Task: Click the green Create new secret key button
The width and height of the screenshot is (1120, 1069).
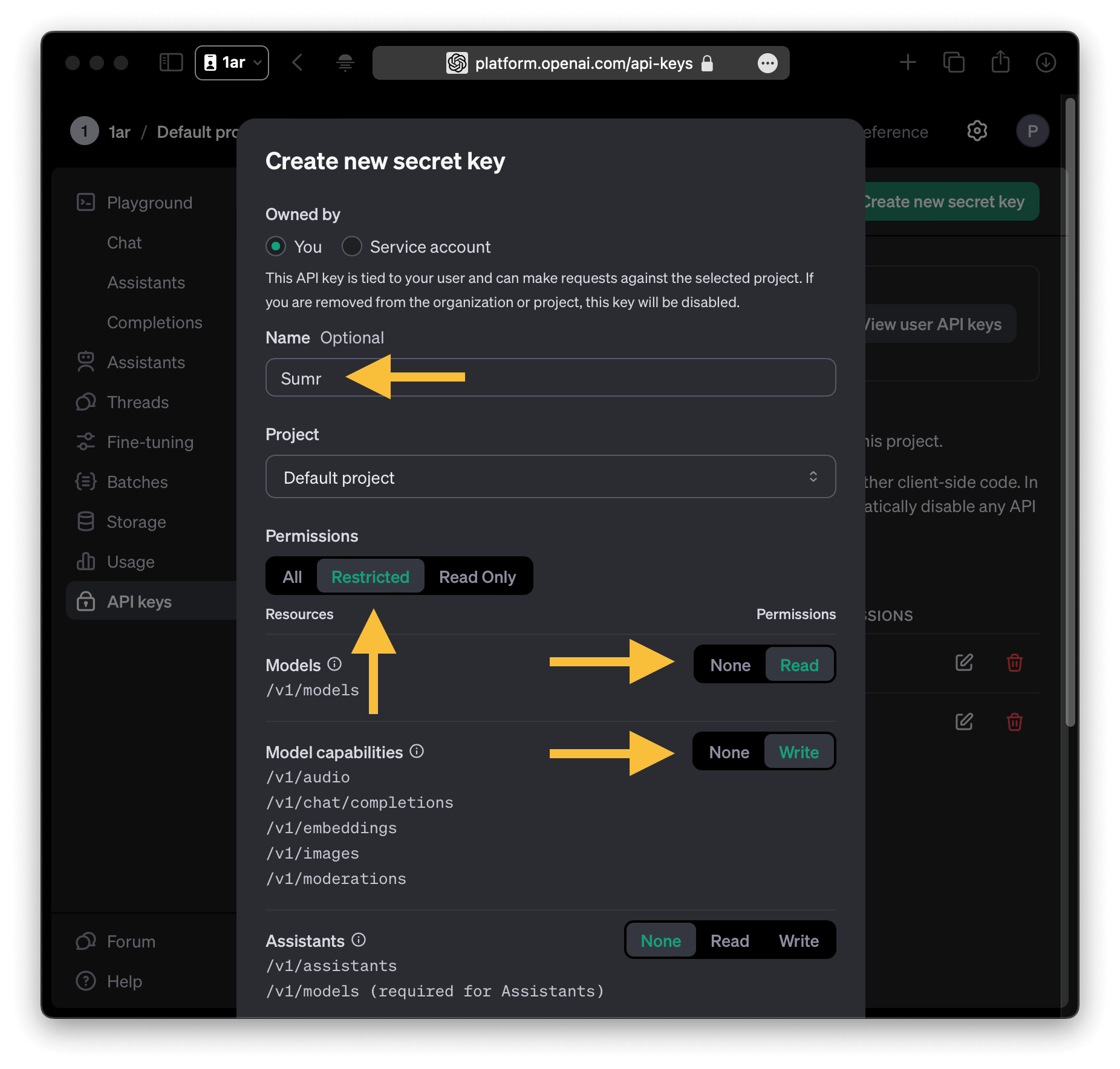Action: pos(951,201)
